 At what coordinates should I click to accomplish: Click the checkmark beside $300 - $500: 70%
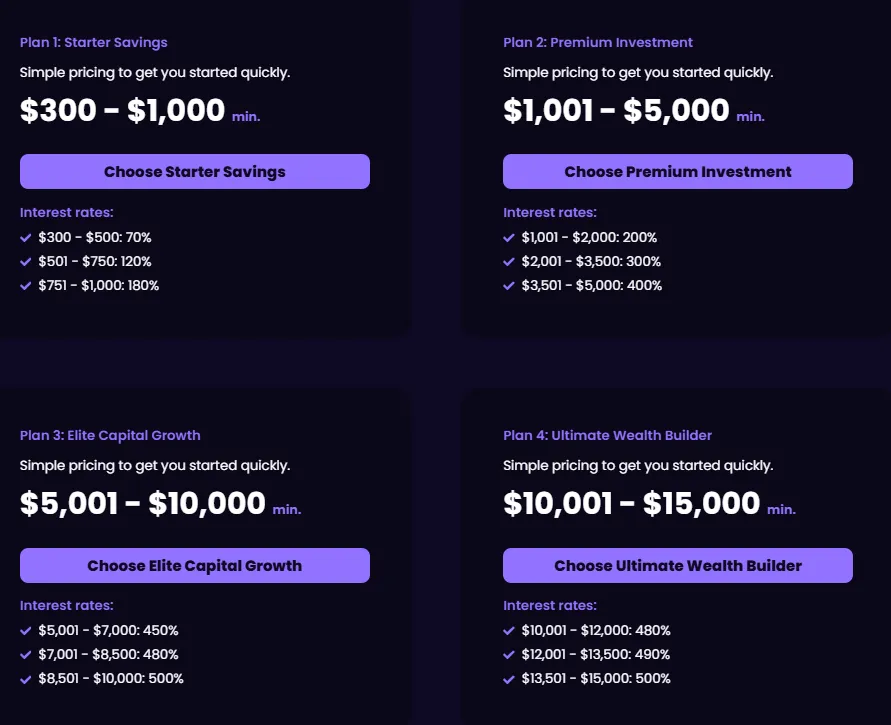coord(26,238)
